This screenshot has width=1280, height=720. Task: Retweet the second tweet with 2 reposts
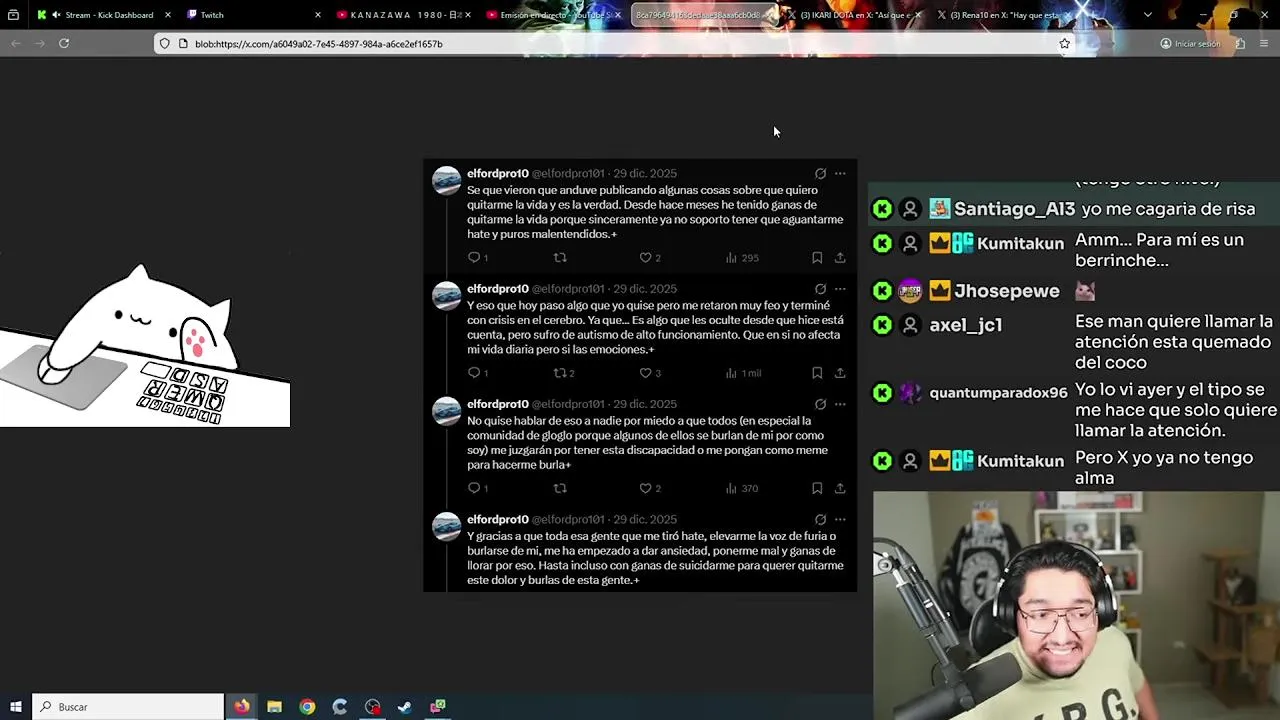click(x=560, y=373)
